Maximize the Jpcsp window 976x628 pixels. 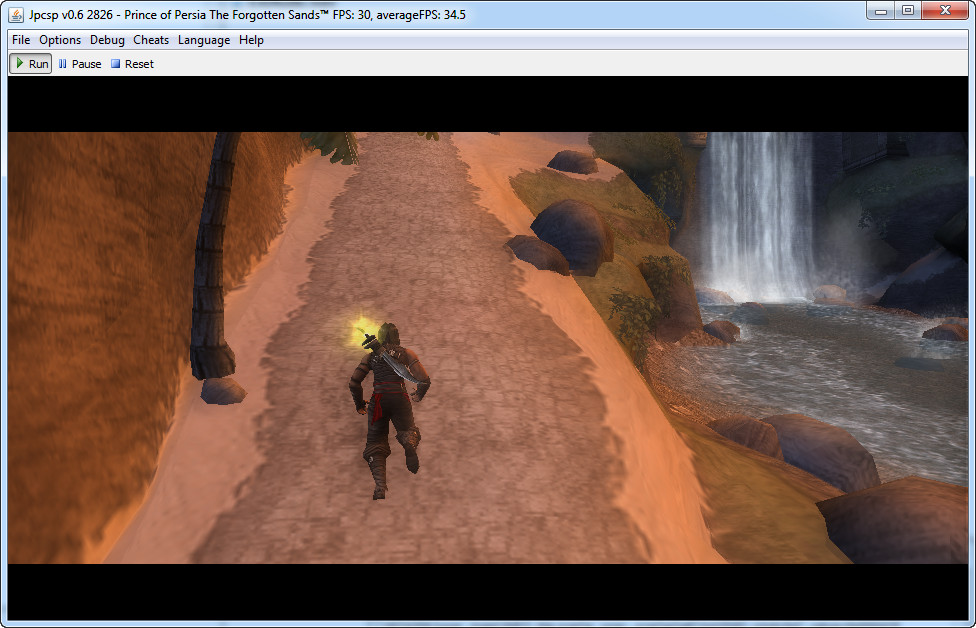[x=907, y=11]
